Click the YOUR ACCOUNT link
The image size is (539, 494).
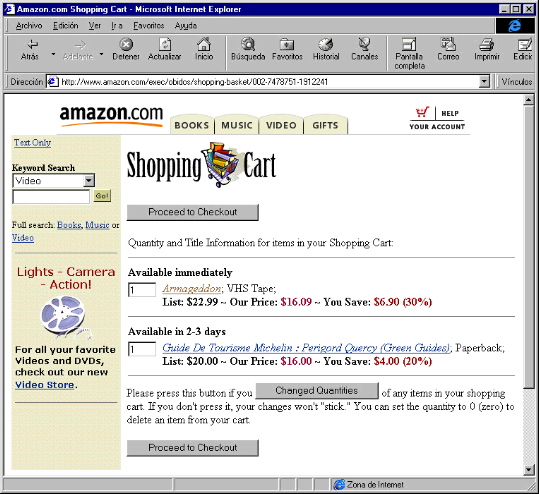coord(437,127)
